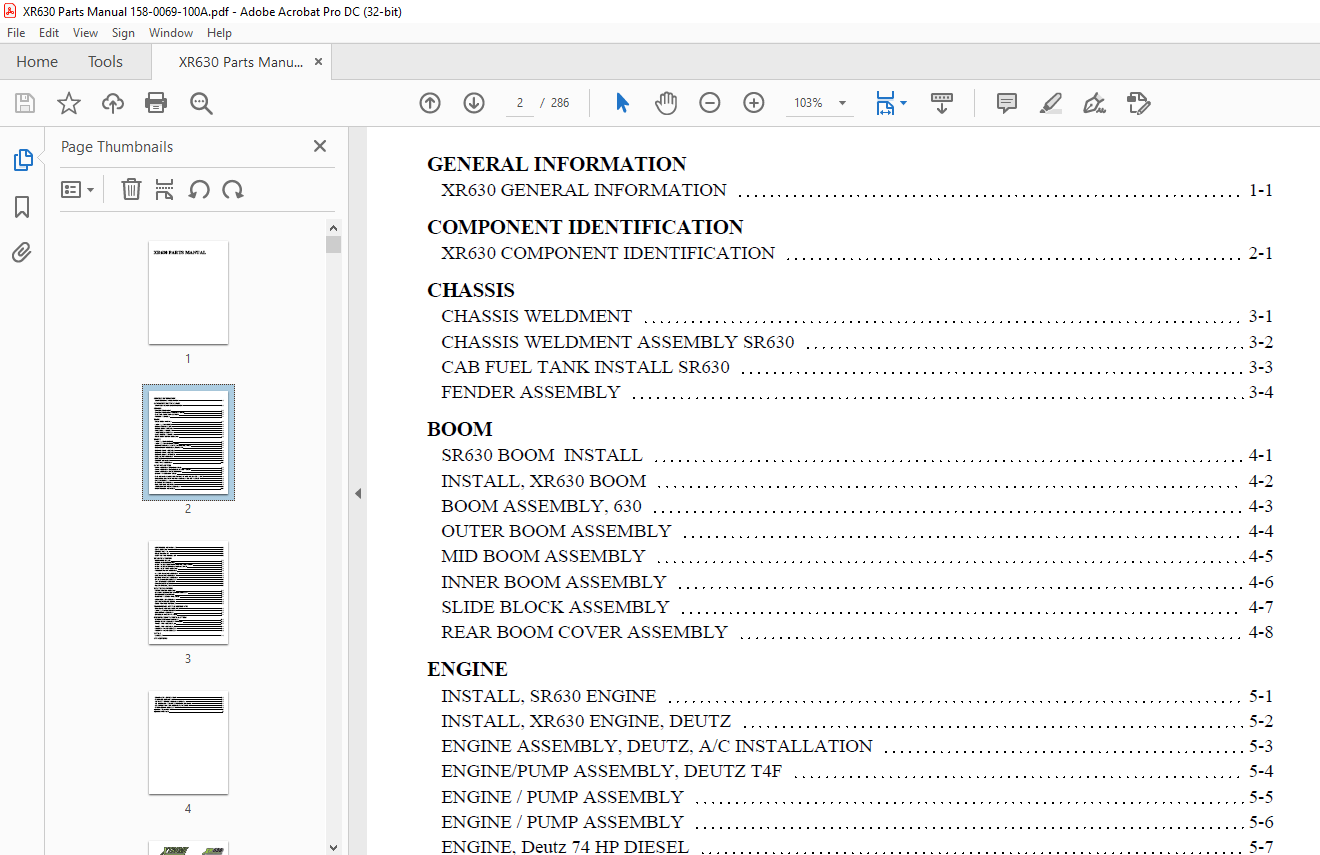The width and height of the screenshot is (1320, 855).
Task: Select the XR630 Parts Manual document tab
Action: point(240,62)
